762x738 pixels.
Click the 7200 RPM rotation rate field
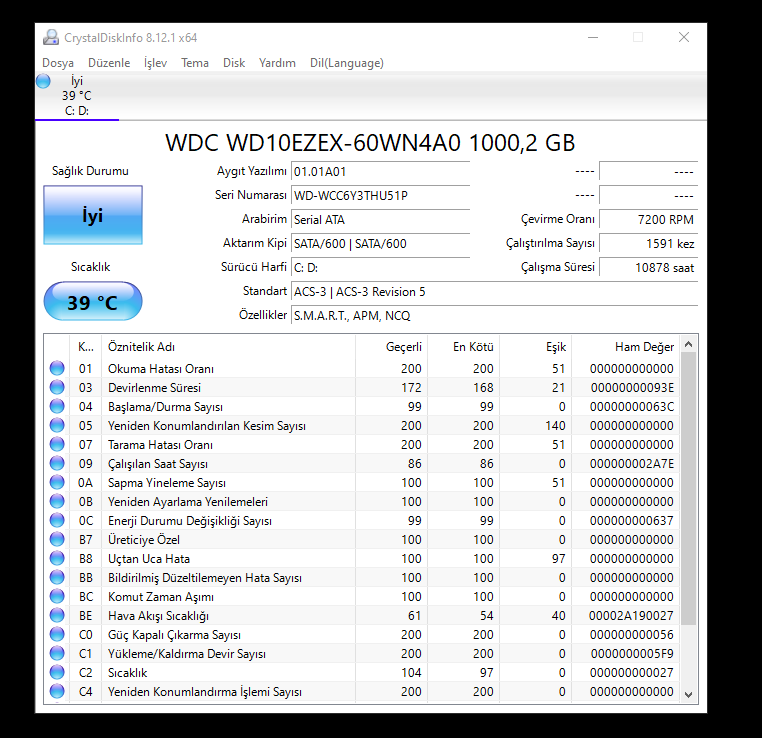pos(648,220)
